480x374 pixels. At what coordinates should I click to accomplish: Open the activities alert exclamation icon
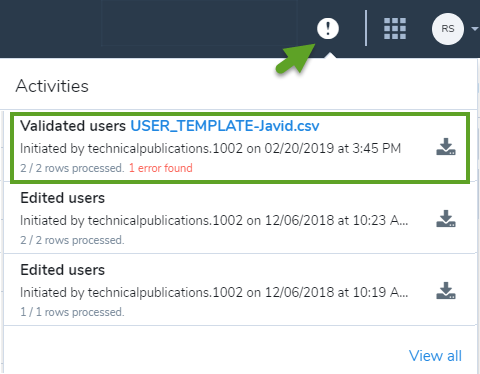tap(328, 28)
